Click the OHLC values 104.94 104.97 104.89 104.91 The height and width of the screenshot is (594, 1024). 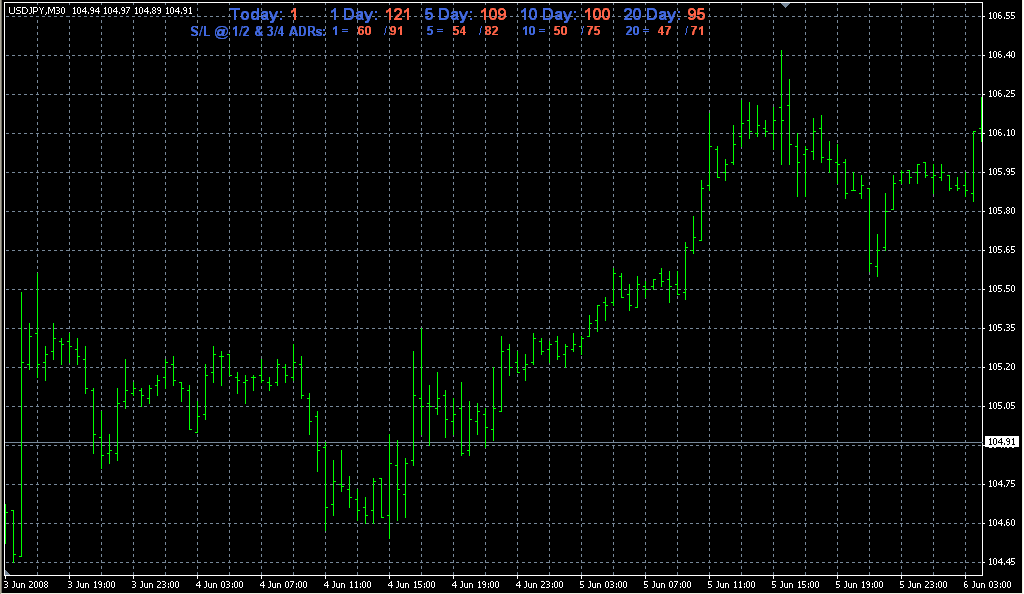[x=132, y=10]
